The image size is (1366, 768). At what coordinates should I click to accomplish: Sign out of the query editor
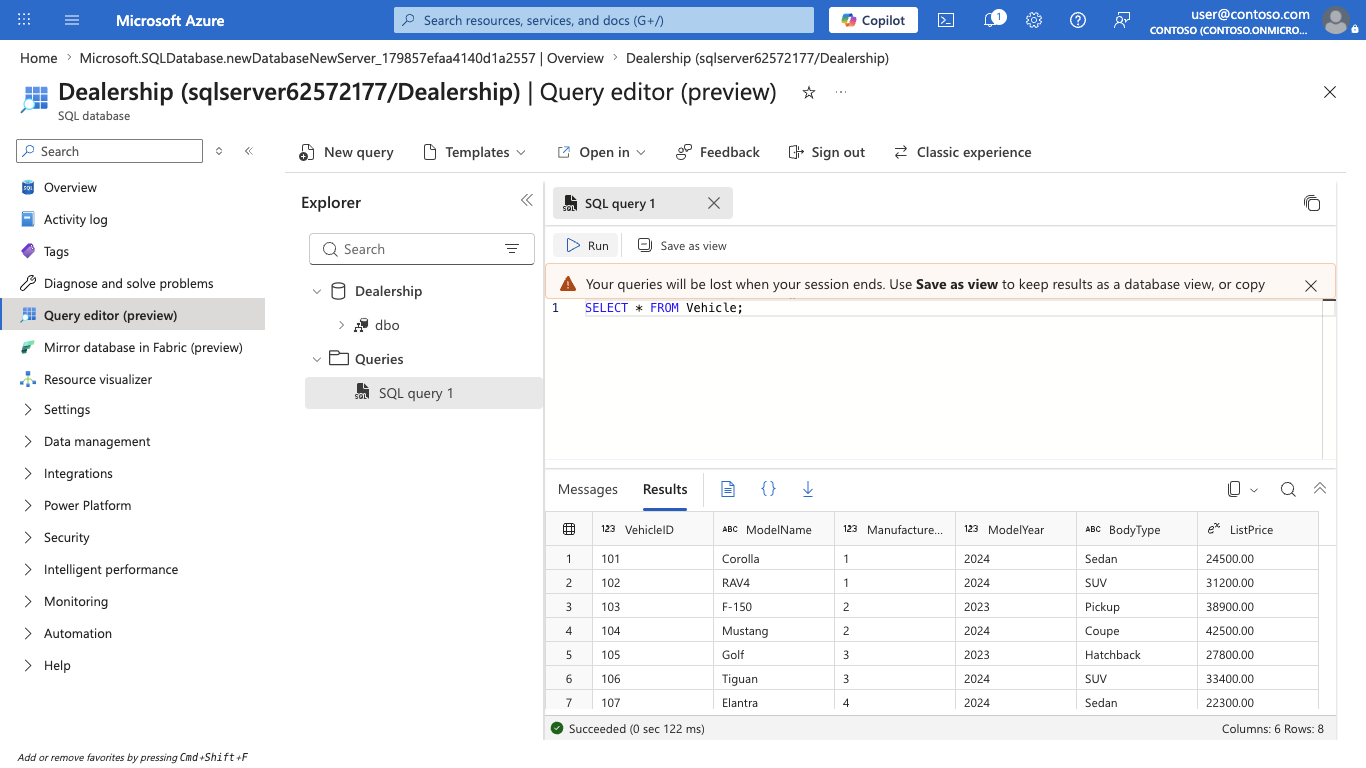[x=826, y=152]
